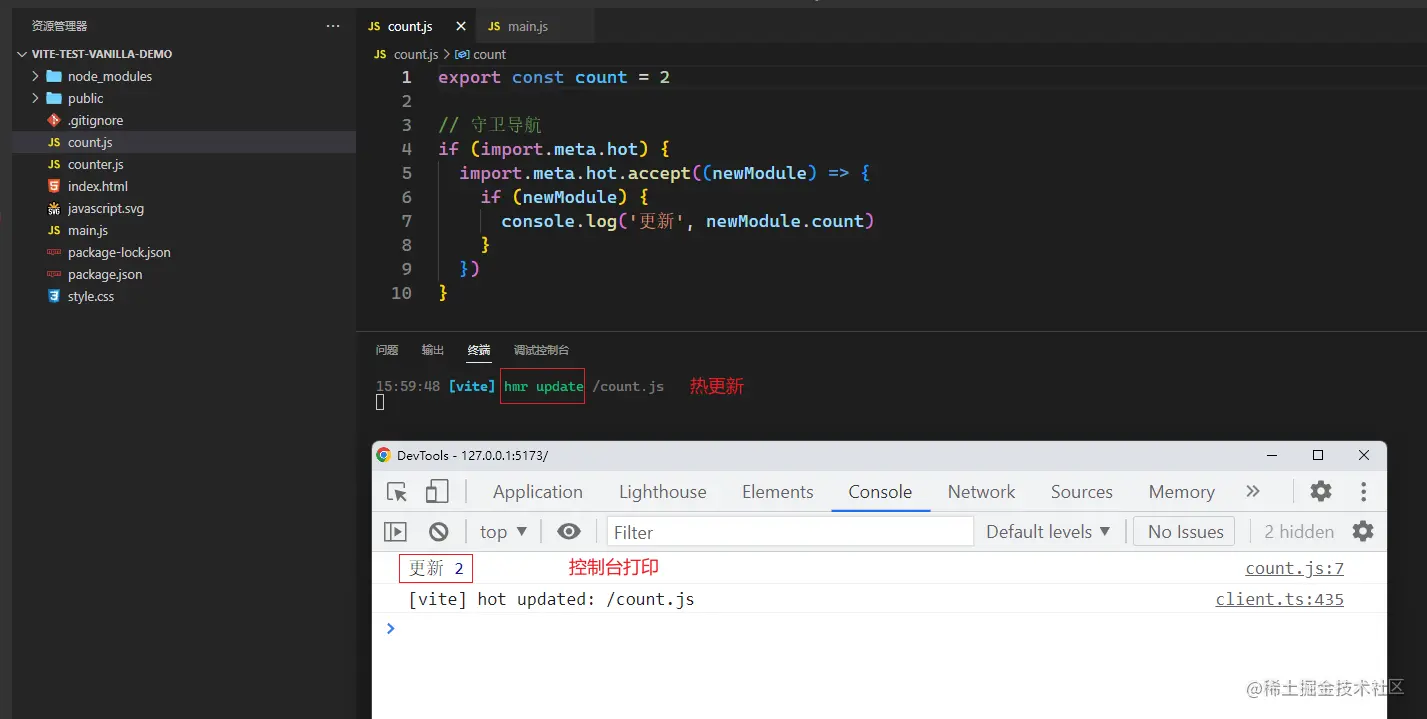The width and height of the screenshot is (1427, 719).
Task: Click count.js in the breadcrumb path
Action: pyautogui.click(x=416, y=55)
